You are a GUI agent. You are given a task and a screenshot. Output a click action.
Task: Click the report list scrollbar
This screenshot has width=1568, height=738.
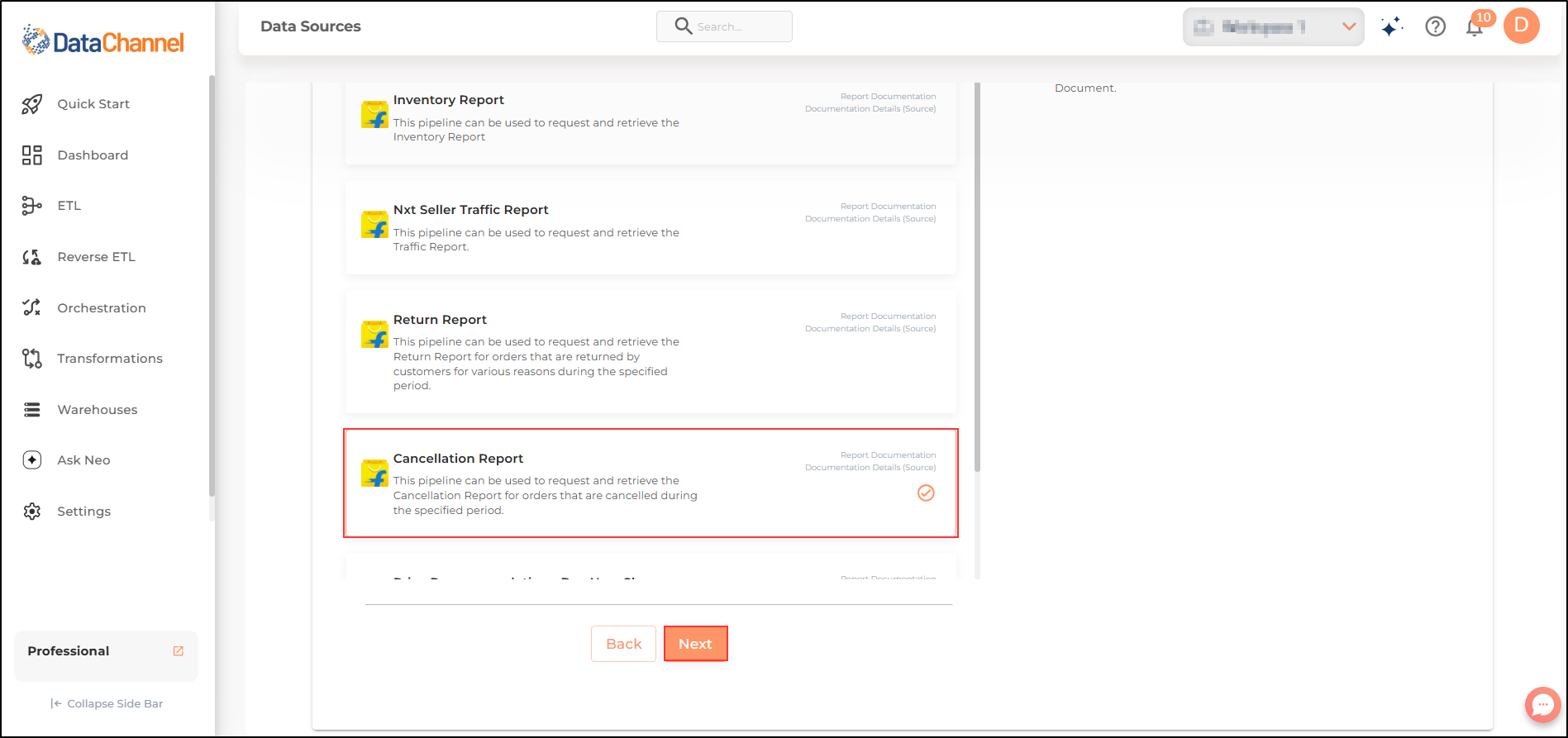(977, 277)
